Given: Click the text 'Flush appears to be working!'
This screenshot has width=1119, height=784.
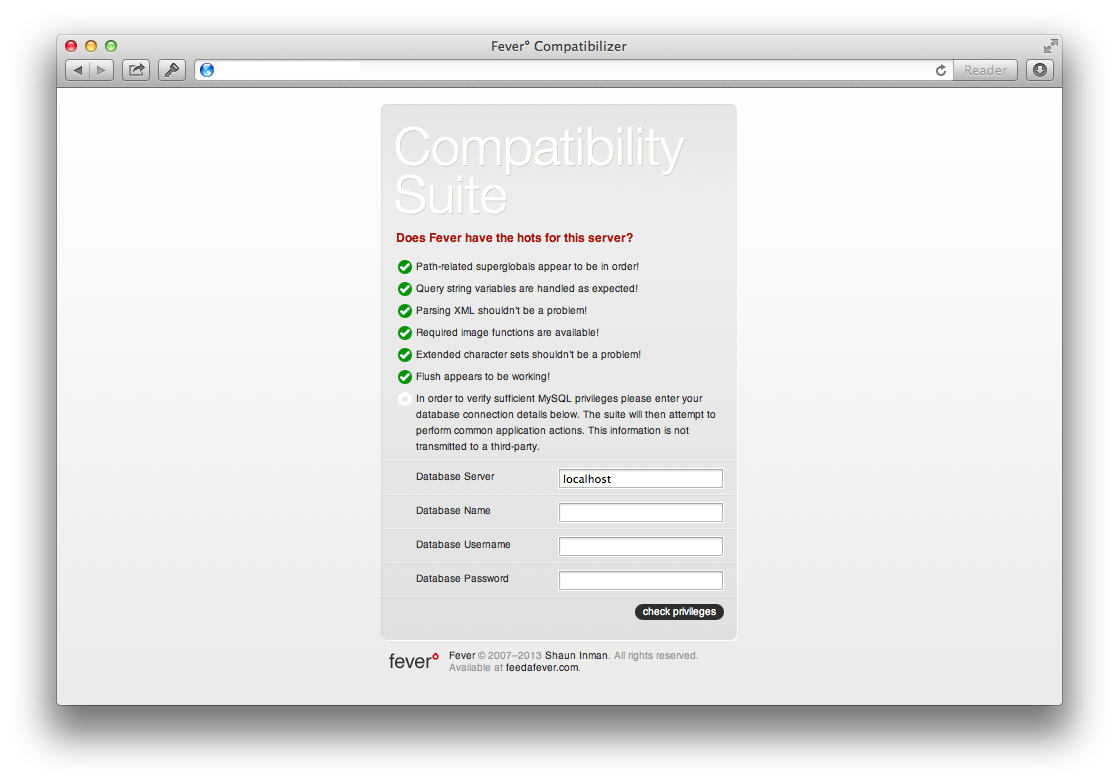Looking at the screenshot, I should coord(483,377).
